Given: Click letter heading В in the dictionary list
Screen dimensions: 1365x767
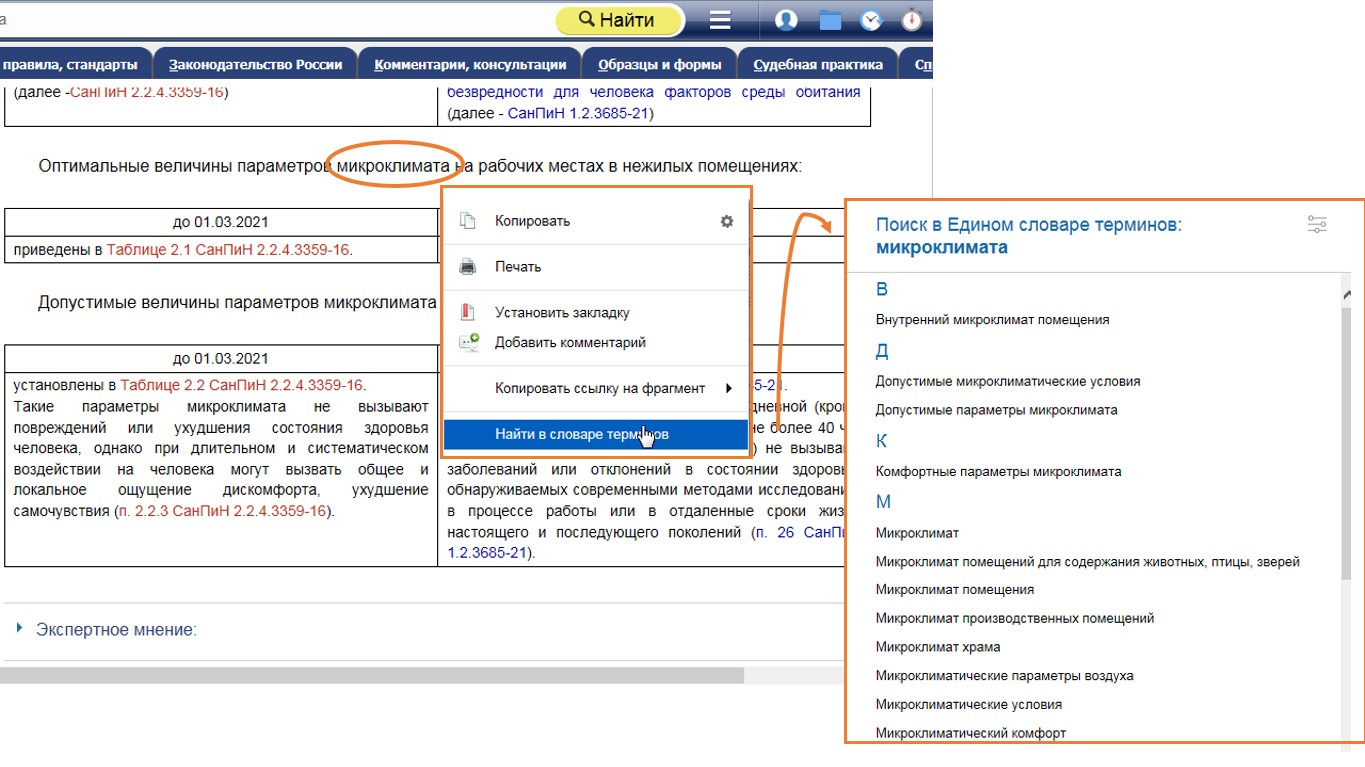Looking at the screenshot, I should click(x=882, y=289).
